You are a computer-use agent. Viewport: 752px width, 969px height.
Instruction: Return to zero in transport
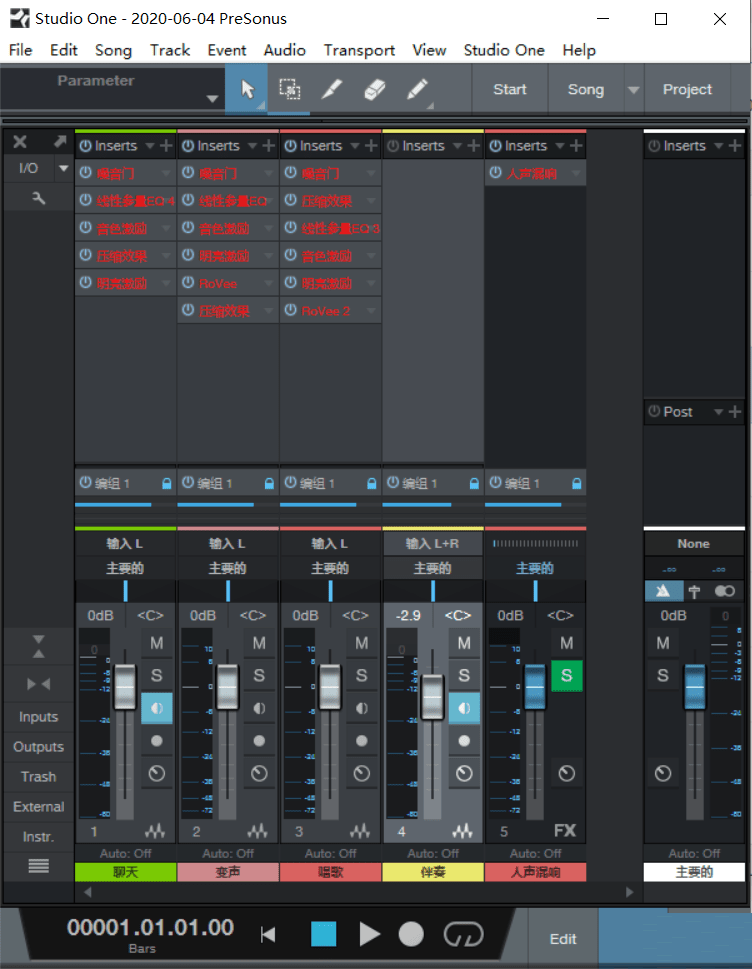click(268, 934)
